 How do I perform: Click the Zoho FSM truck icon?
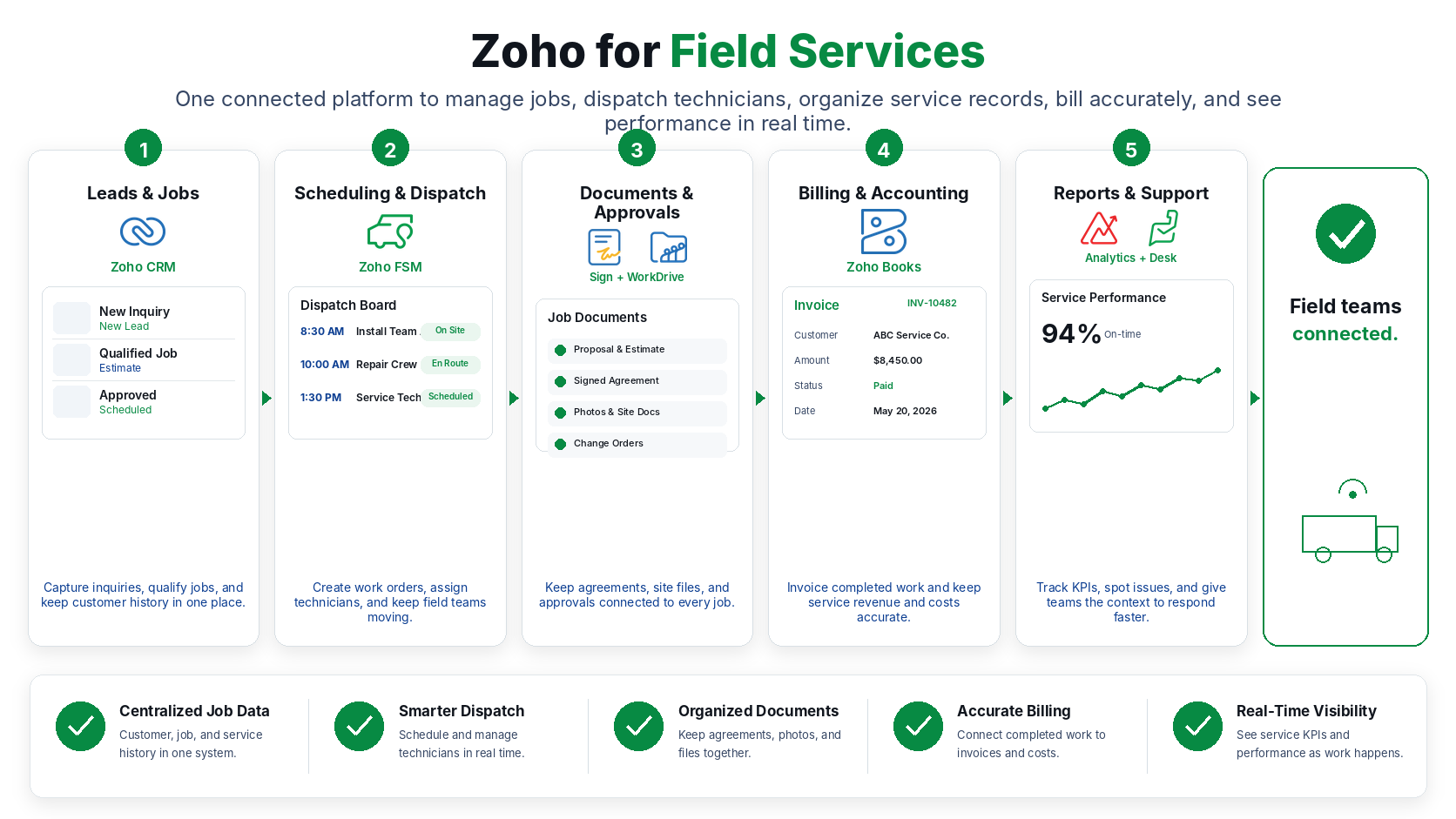tap(390, 232)
